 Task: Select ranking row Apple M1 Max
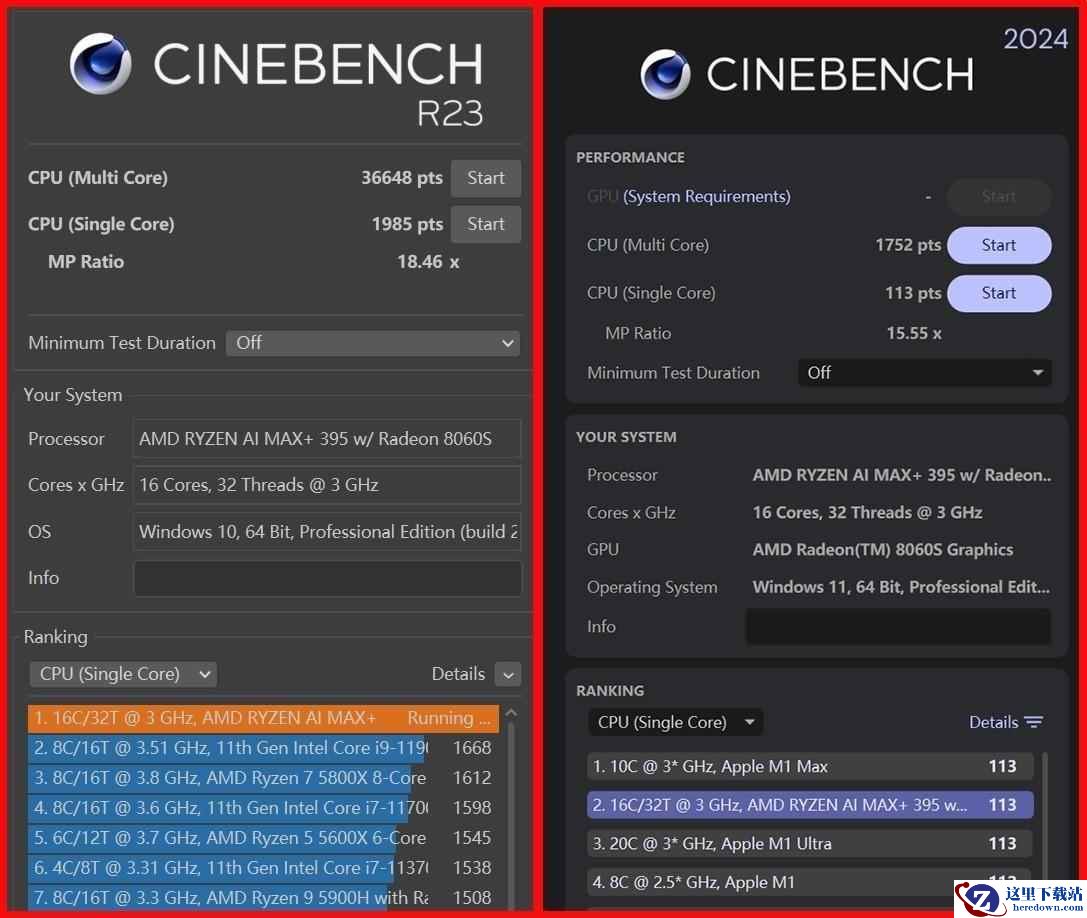point(810,767)
